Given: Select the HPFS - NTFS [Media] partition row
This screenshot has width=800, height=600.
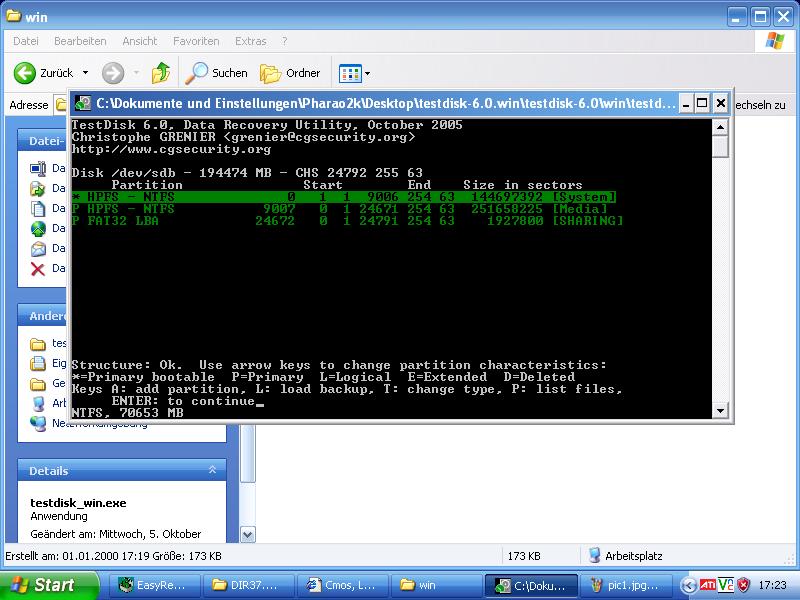Looking at the screenshot, I should 340,209.
